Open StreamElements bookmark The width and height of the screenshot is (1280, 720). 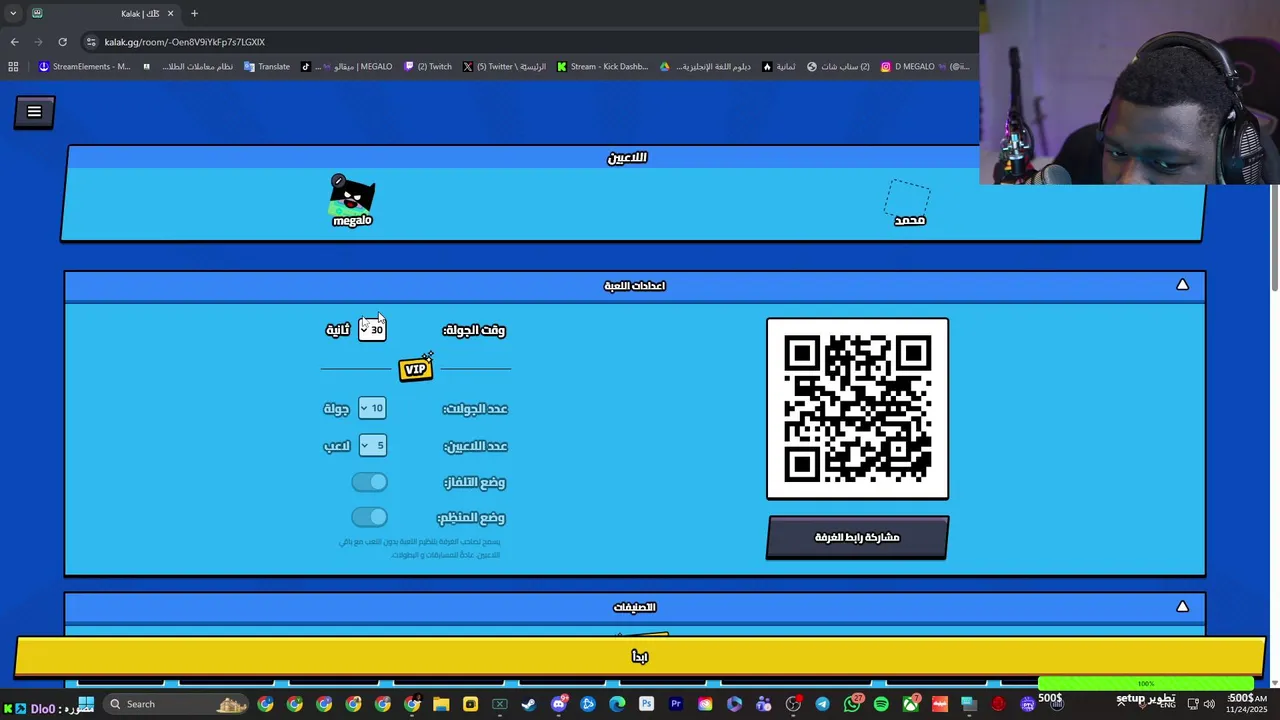tap(84, 67)
